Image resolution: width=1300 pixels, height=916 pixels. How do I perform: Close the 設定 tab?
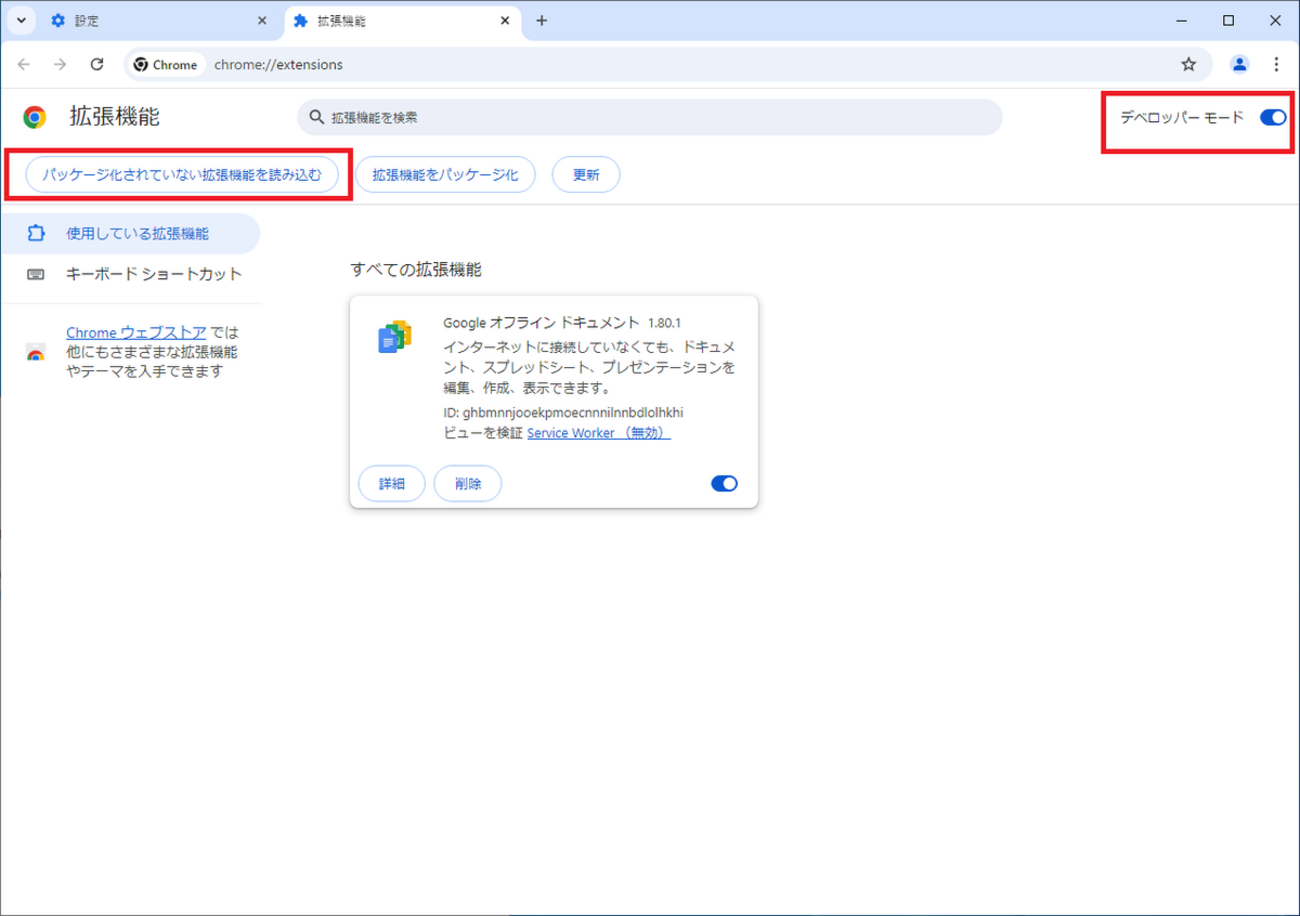tap(262, 21)
